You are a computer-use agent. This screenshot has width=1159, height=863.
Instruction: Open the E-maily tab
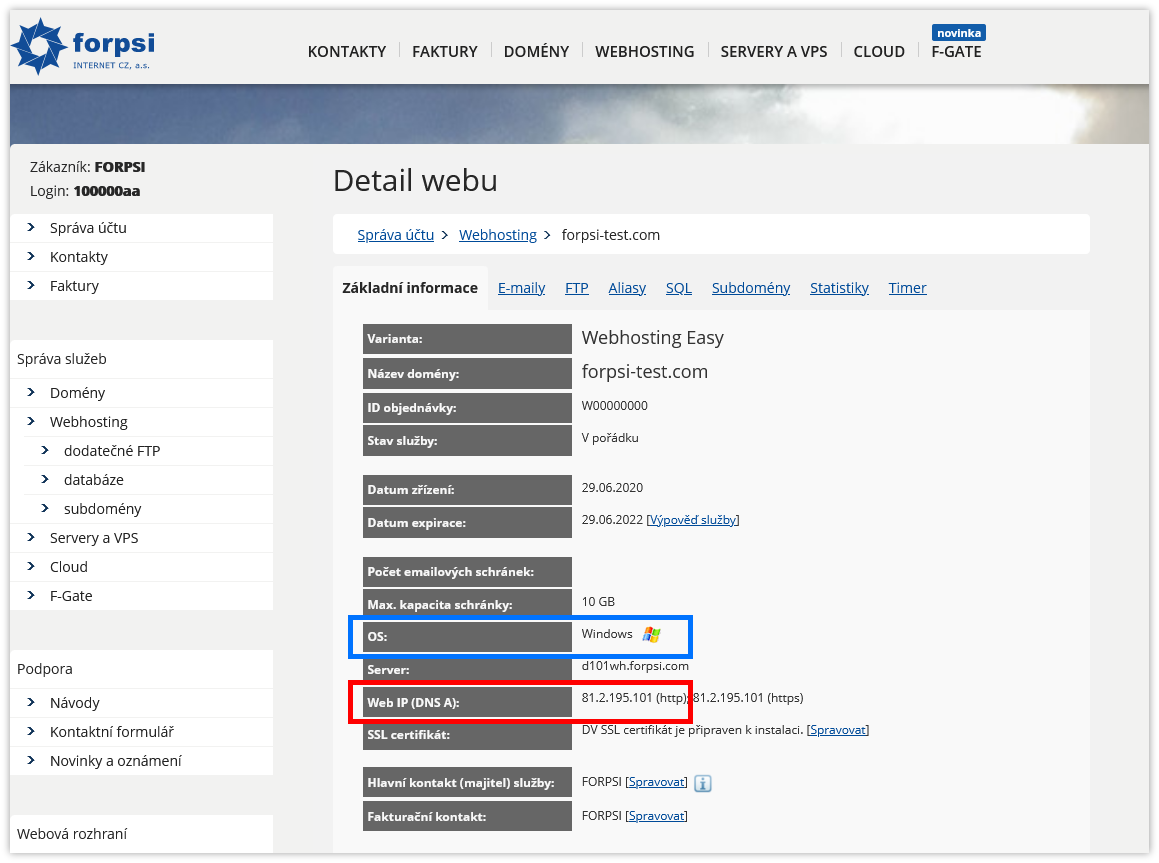coord(521,288)
